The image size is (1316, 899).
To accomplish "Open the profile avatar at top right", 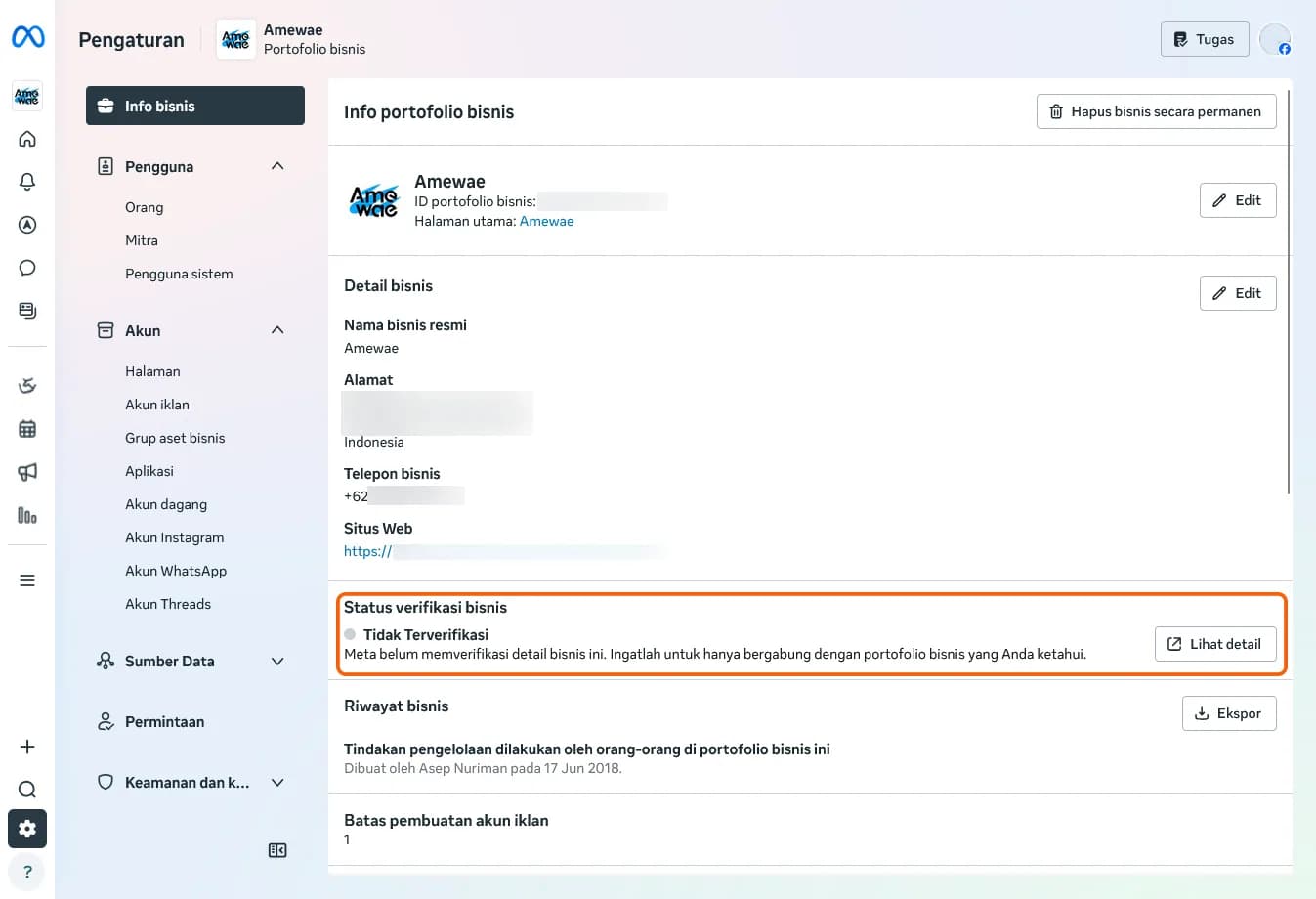I will point(1275,39).
